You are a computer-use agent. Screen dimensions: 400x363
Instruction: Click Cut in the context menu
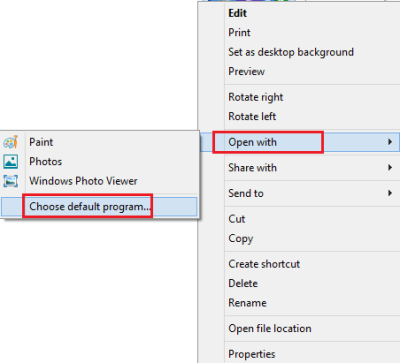237,219
